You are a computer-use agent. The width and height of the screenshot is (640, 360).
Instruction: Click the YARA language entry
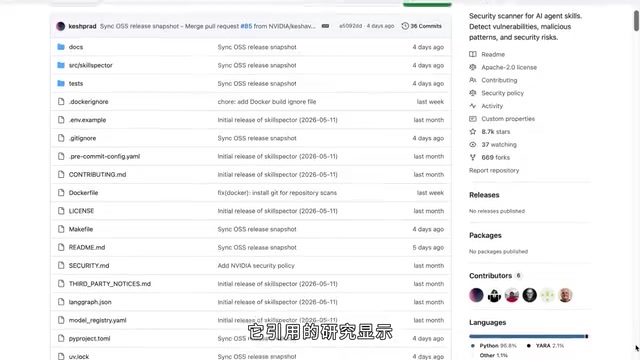545,346
